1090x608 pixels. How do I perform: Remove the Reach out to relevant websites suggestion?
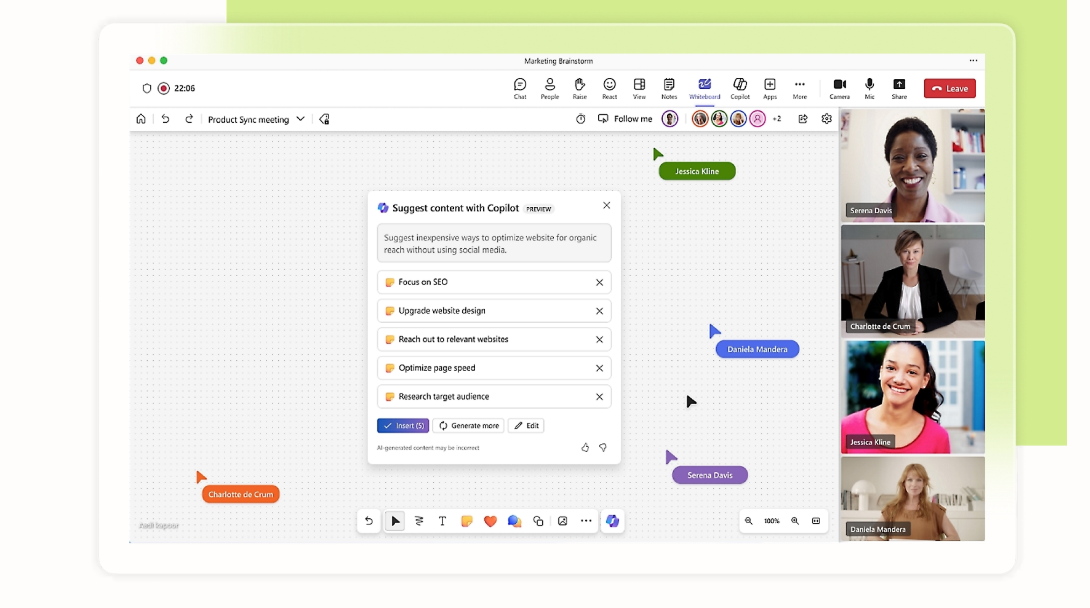pos(599,339)
